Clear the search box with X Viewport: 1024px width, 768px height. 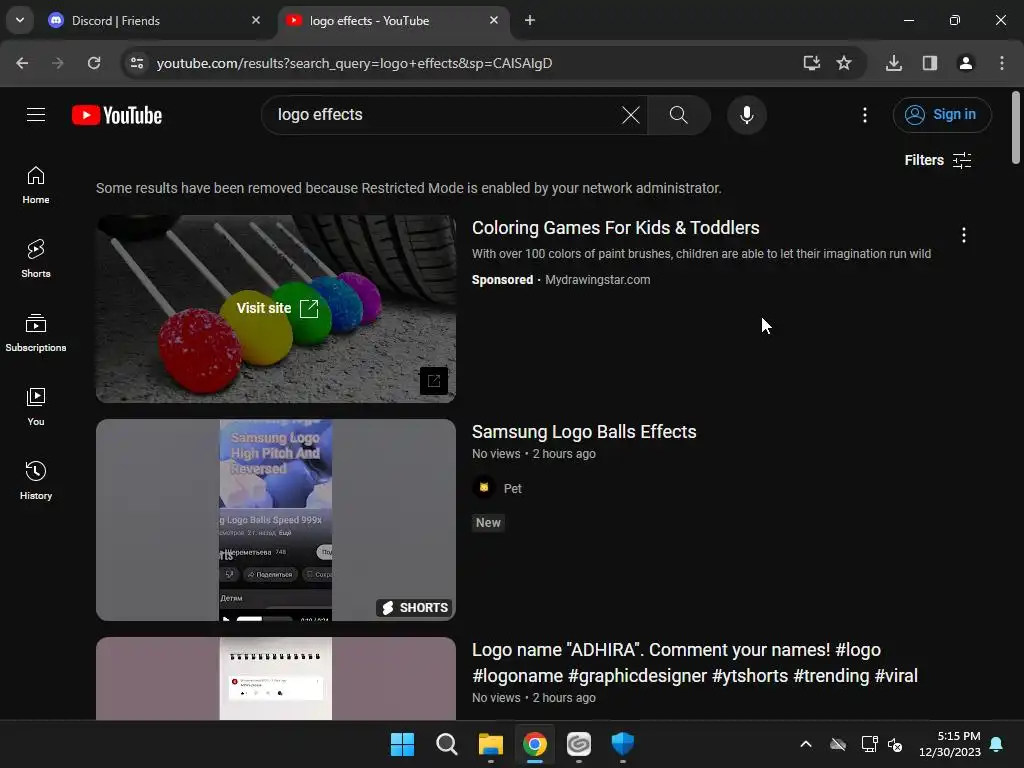(x=630, y=115)
